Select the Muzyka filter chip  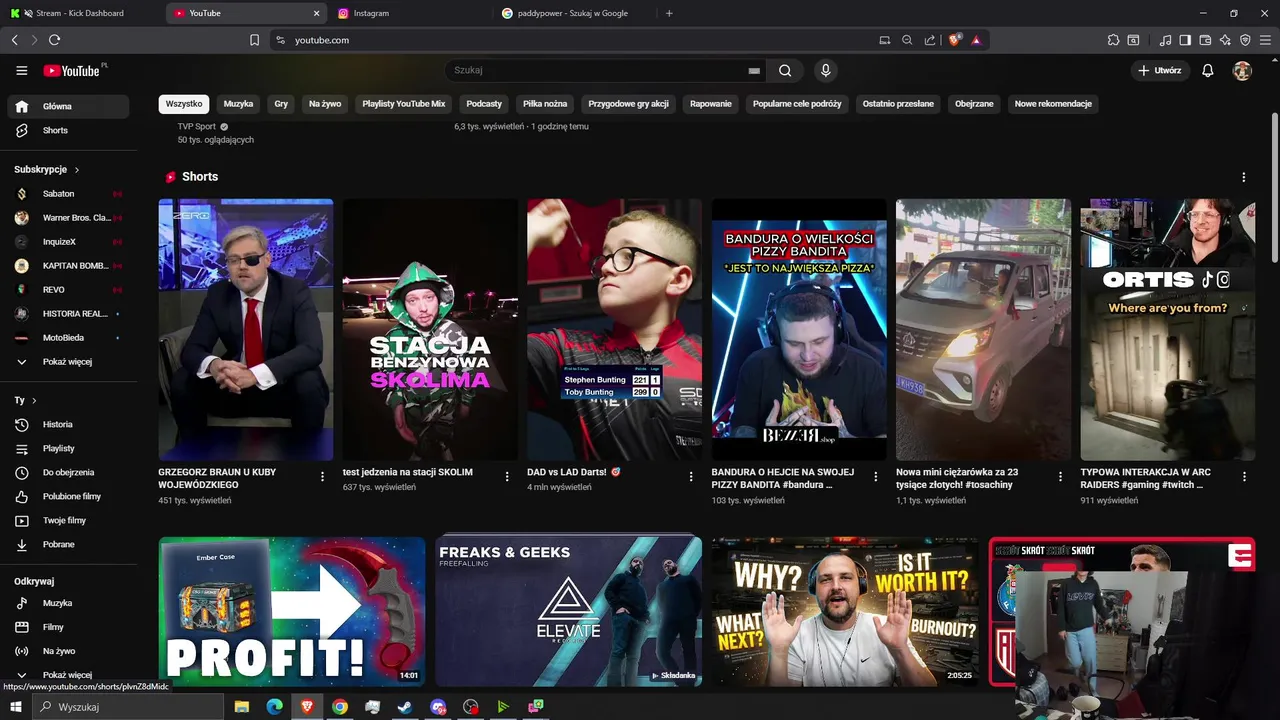point(238,104)
